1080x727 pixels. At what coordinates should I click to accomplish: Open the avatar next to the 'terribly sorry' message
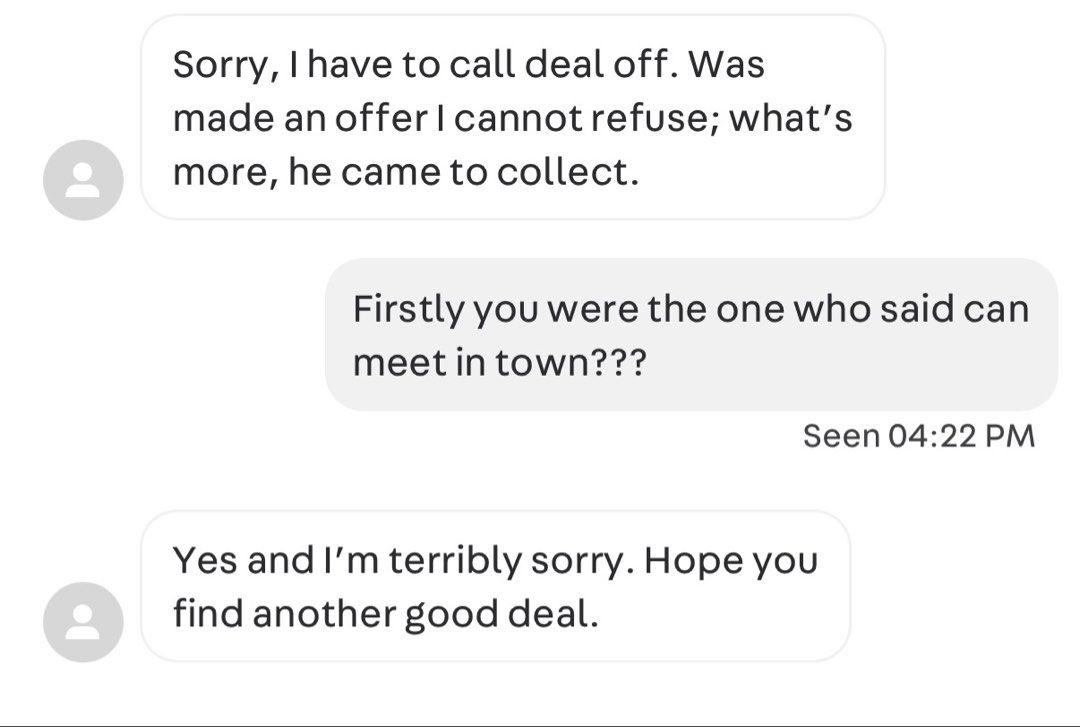point(83,622)
